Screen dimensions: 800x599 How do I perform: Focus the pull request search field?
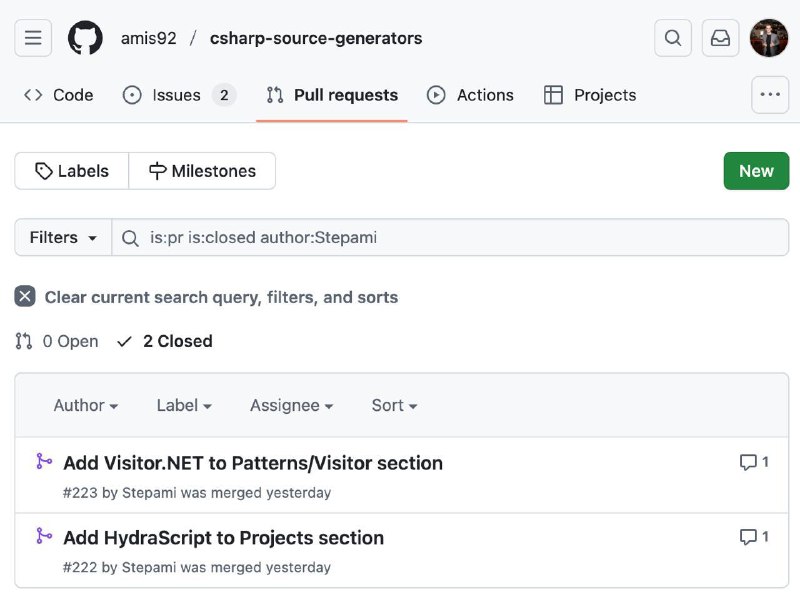[451, 237]
